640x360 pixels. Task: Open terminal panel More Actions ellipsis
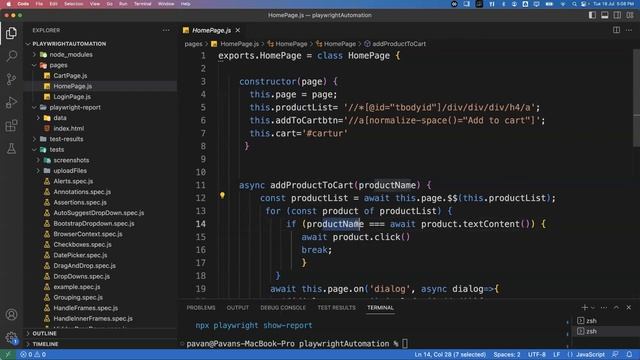click(604, 308)
